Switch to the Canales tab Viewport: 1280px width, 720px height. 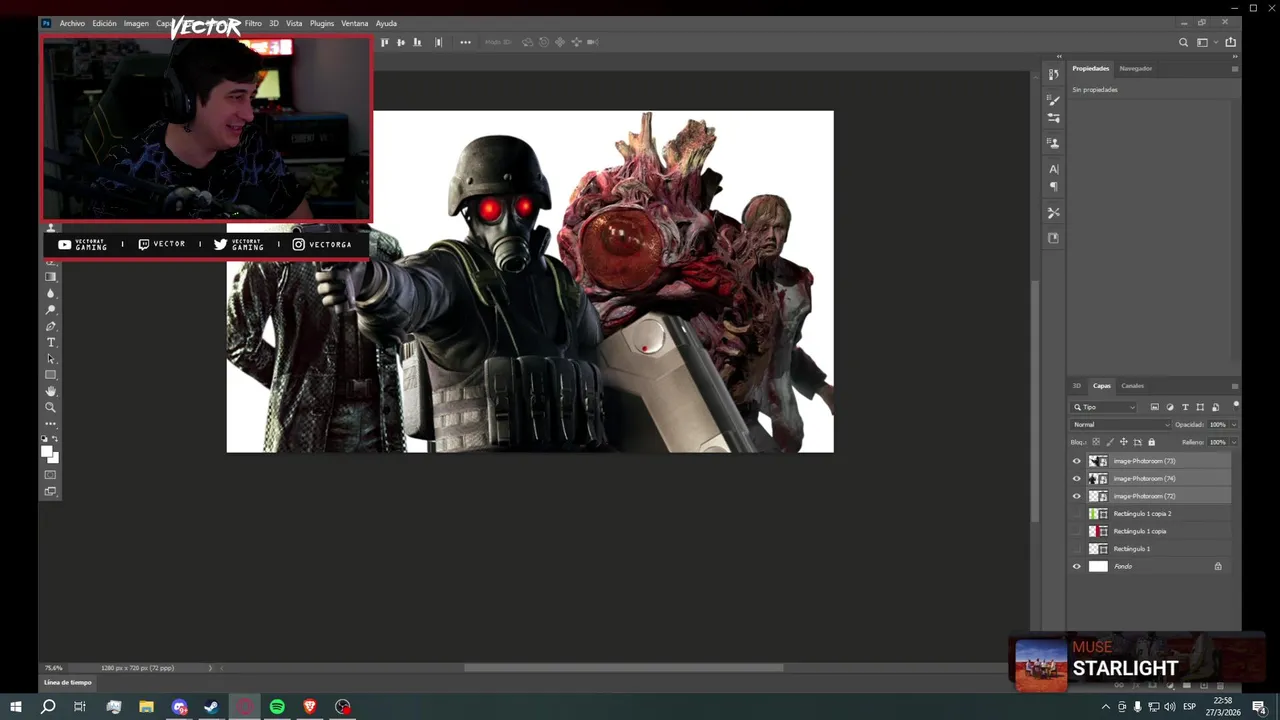[x=1132, y=386]
